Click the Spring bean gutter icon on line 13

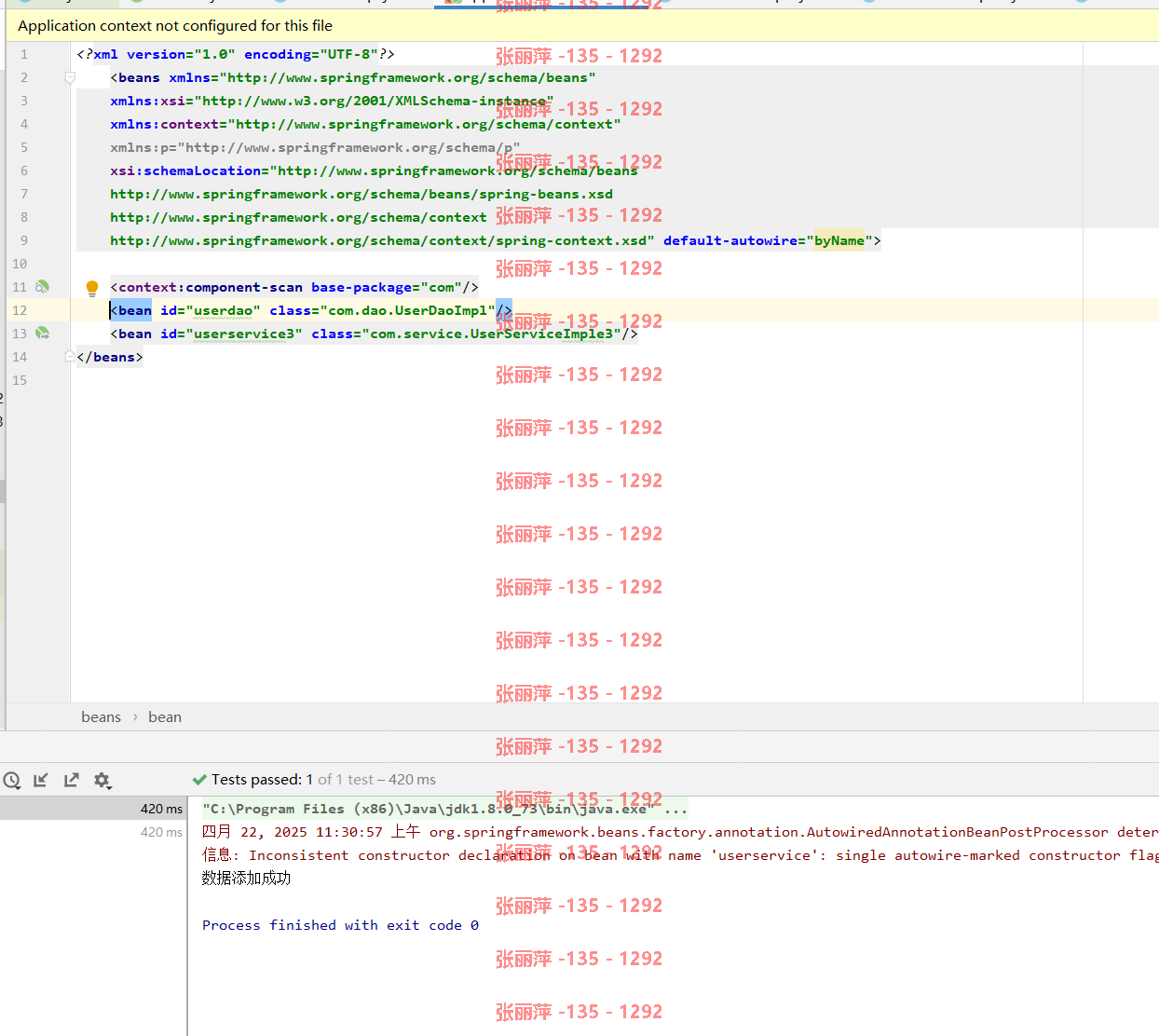pyautogui.click(x=42, y=334)
